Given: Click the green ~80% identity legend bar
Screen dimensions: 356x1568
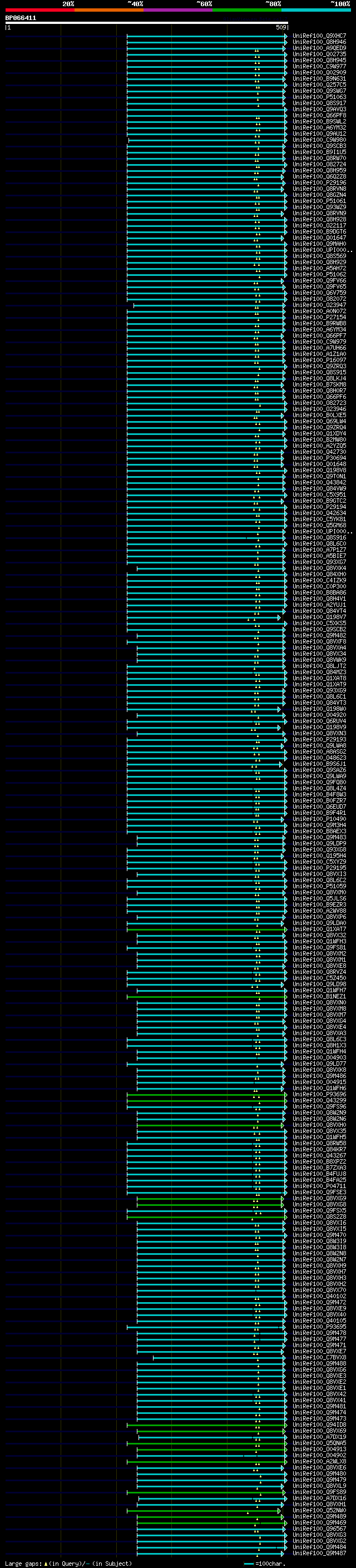Looking at the screenshot, I should 247,11.
